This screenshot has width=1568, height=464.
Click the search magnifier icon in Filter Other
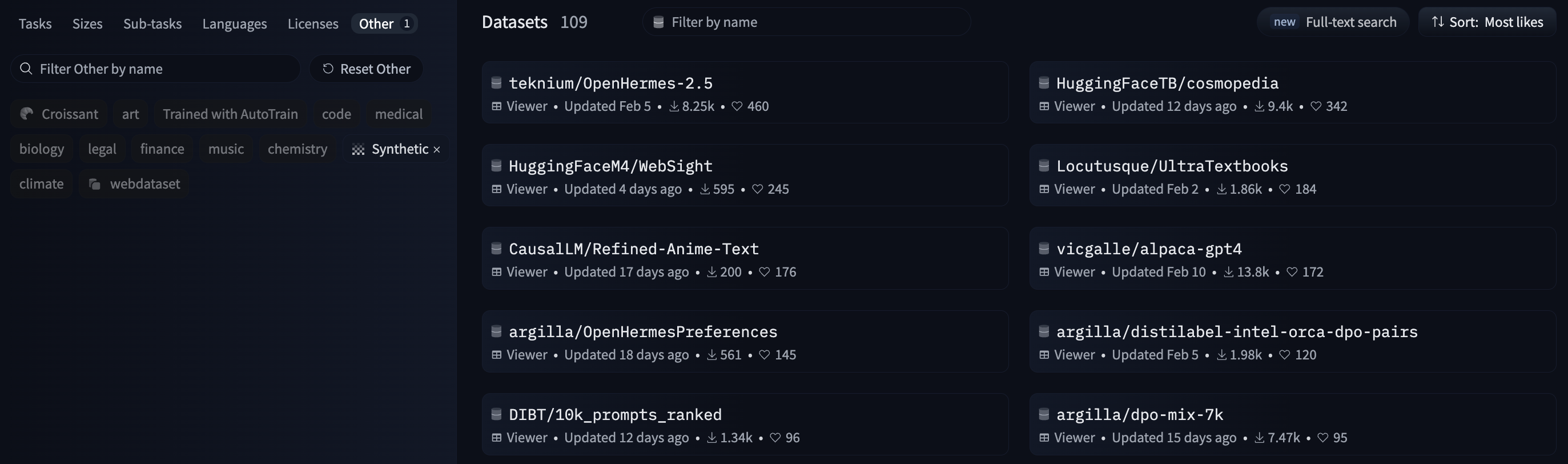(26, 69)
